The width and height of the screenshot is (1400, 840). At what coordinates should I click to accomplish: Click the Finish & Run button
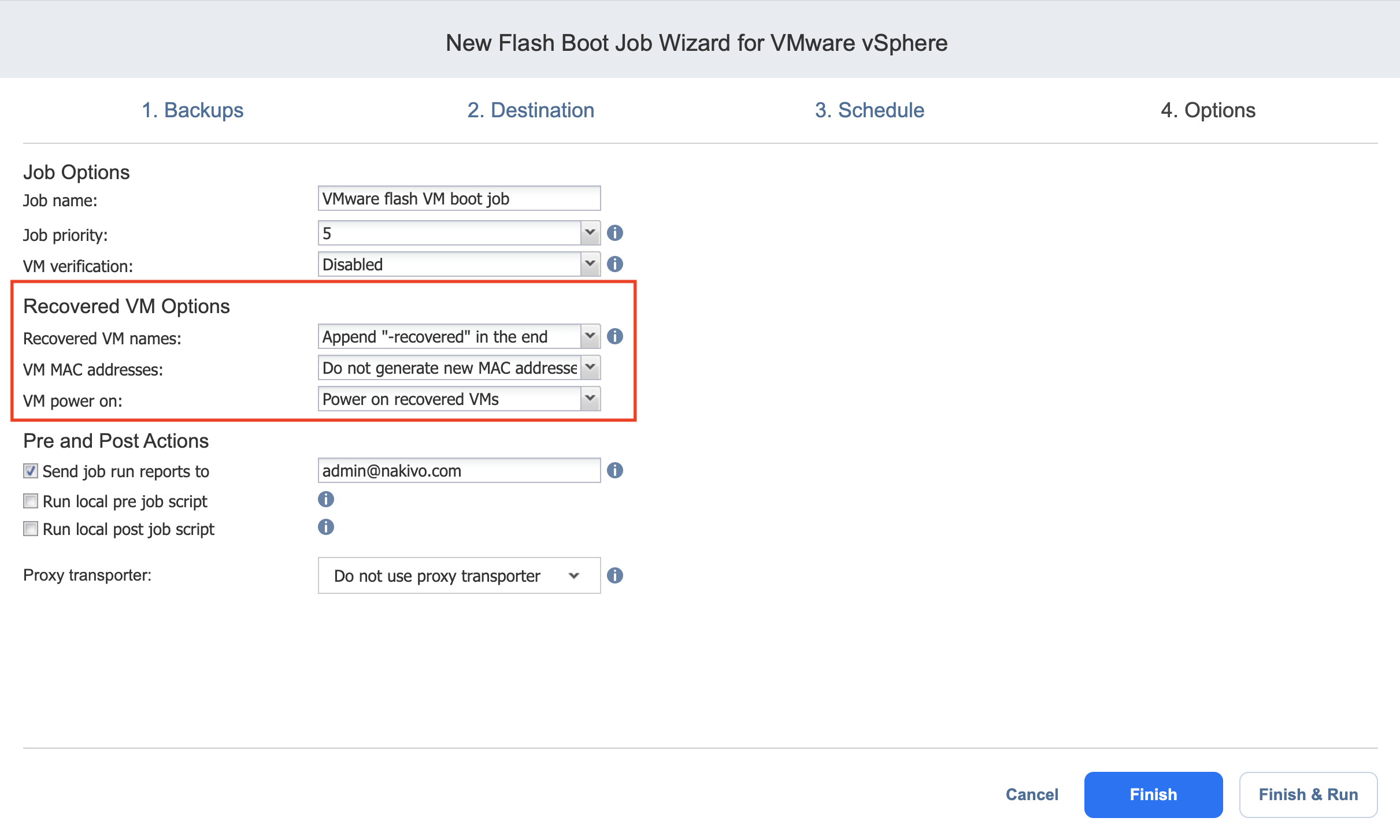(1308, 794)
